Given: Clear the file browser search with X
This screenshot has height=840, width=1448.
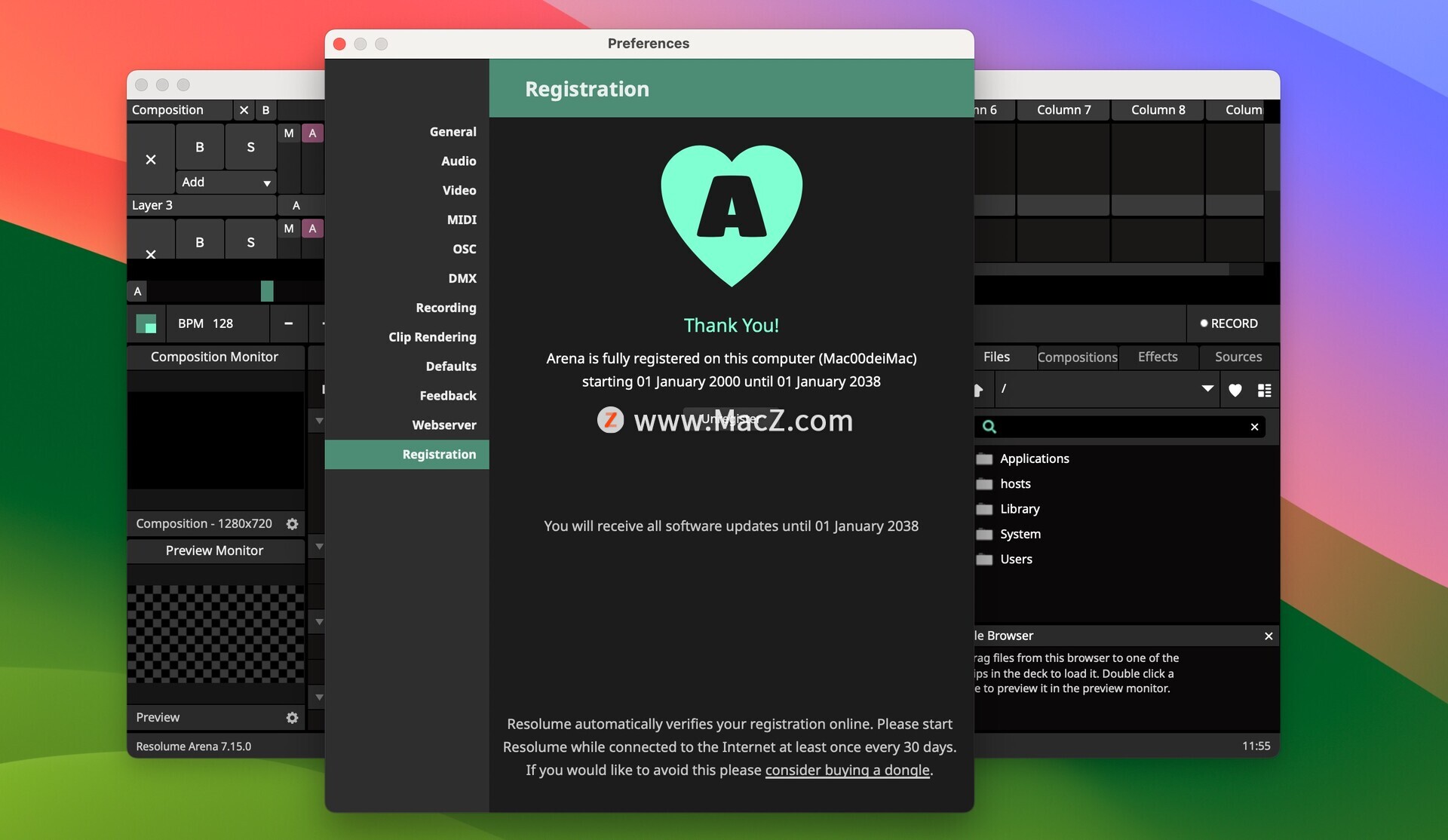Looking at the screenshot, I should click(x=1254, y=427).
